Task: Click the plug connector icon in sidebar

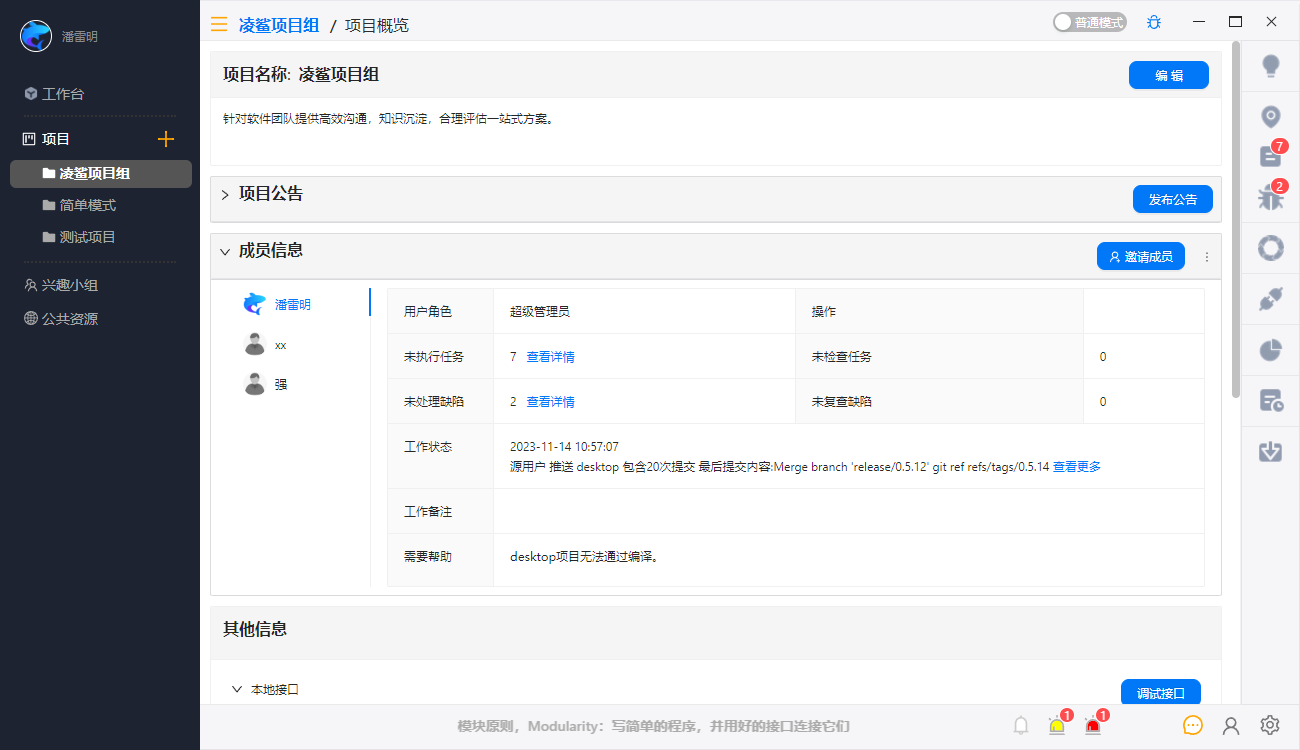Action: 1270,299
